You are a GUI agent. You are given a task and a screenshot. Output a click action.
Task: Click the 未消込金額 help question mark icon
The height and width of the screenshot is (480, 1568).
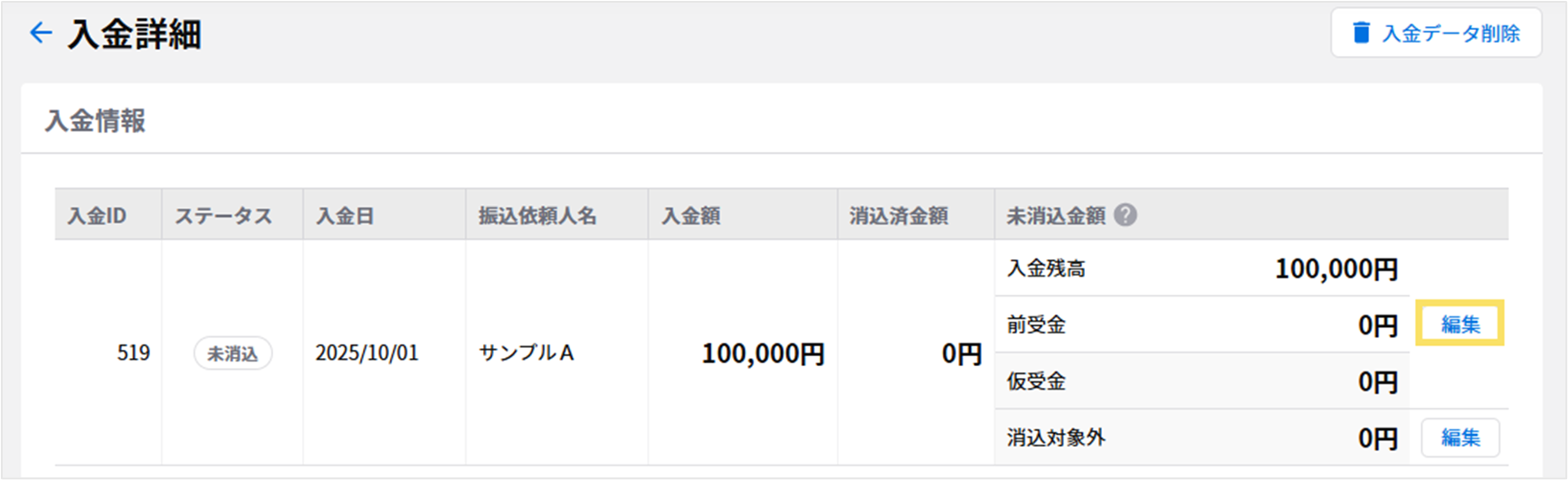[x=1126, y=215]
